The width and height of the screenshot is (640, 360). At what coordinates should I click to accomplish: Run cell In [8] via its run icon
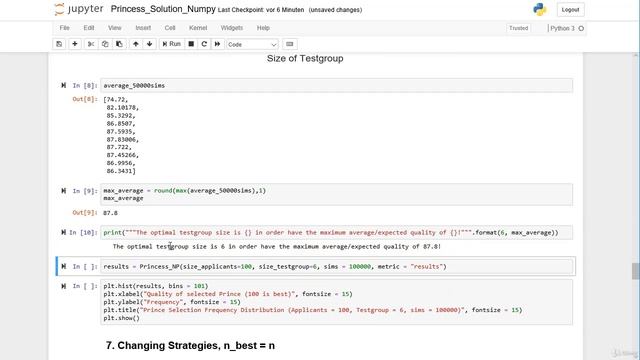pyautogui.click(x=64, y=85)
